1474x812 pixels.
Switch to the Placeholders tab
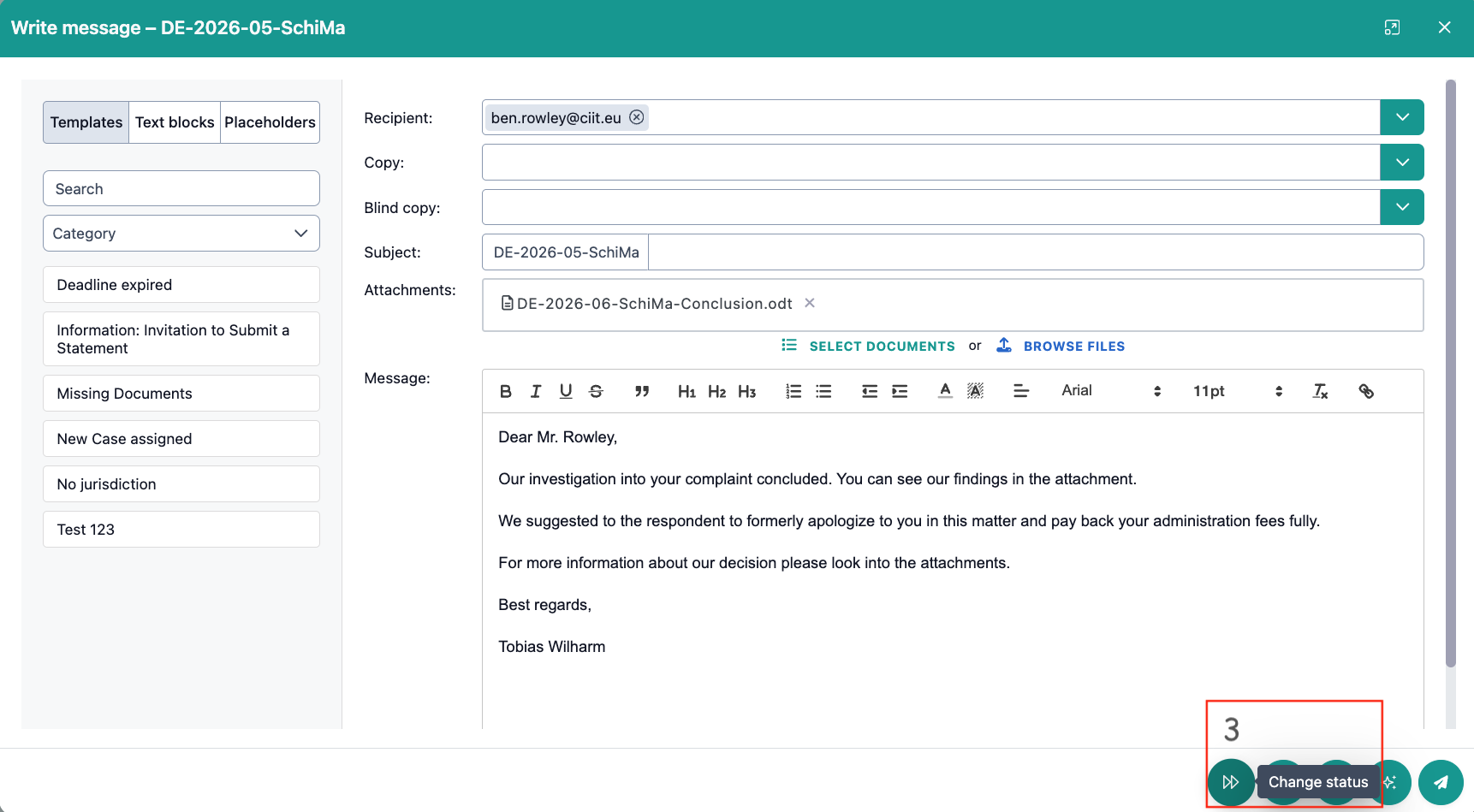pyautogui.click(x=270, y=122)
